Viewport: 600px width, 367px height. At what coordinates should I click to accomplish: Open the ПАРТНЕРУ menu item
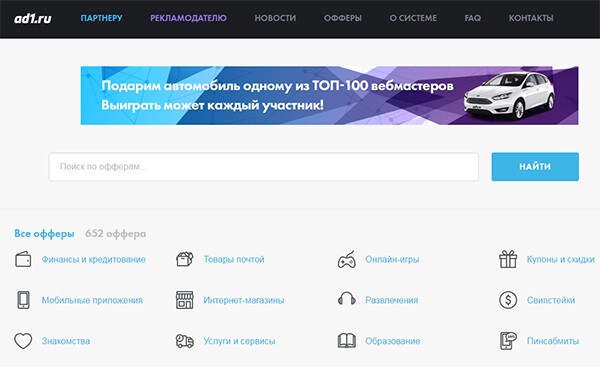tap(101, 18)
